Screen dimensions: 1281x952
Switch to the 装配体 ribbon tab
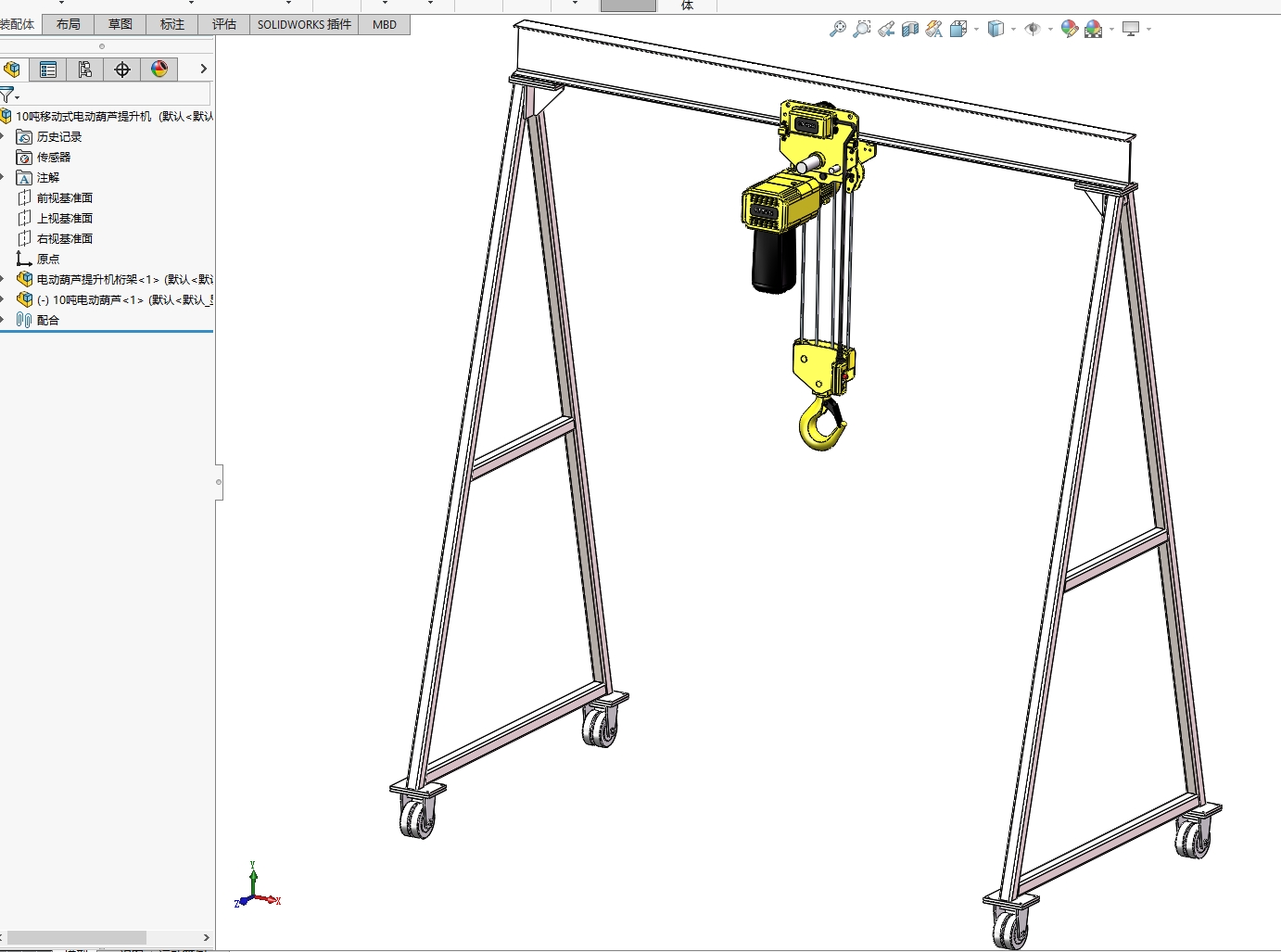tap(18, 25)
